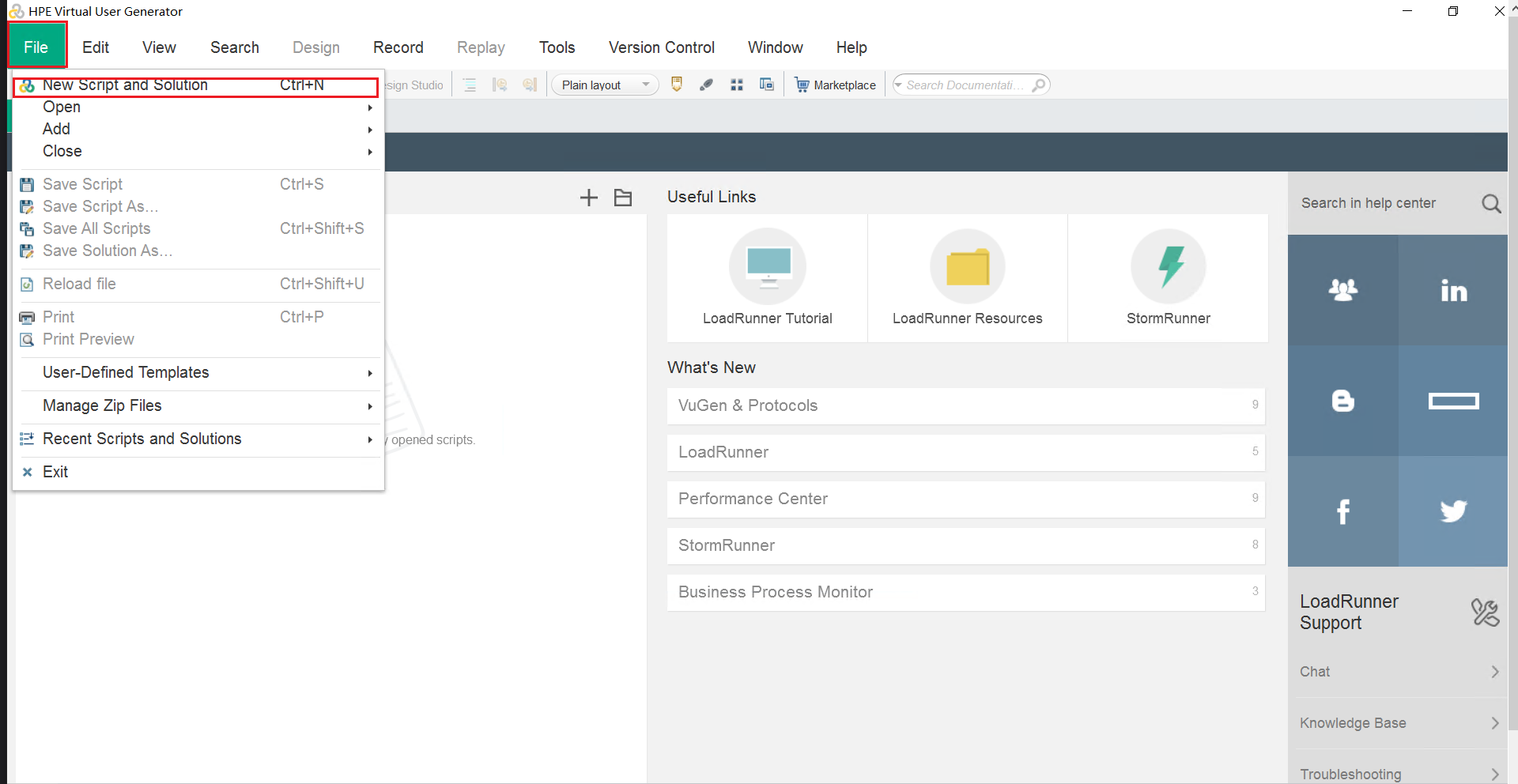1518x784 pixels.
Task: Expand the Open submenu
Action: point(198,107)
